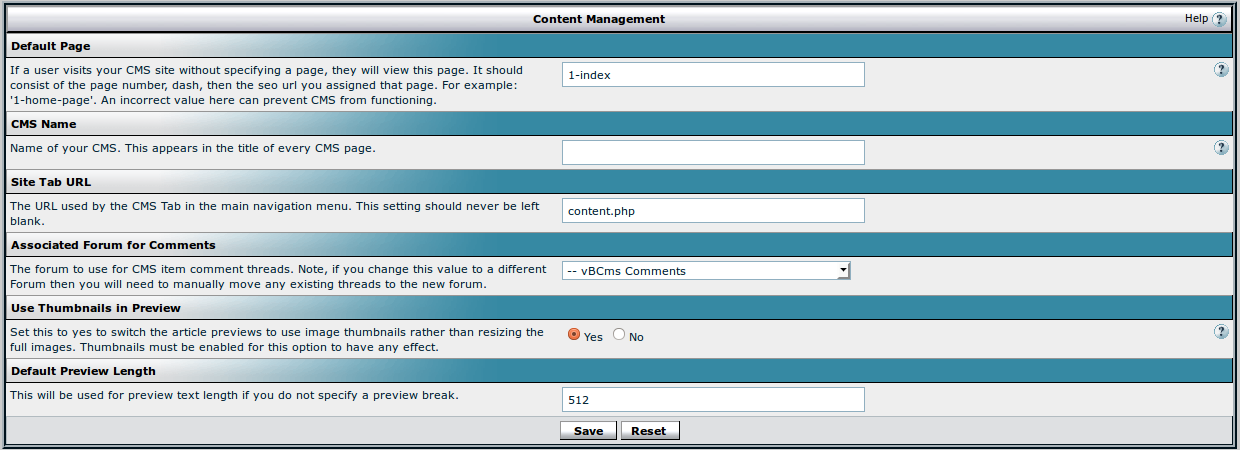Open the Associated Forum for Comments dropdown

point(705,270)
